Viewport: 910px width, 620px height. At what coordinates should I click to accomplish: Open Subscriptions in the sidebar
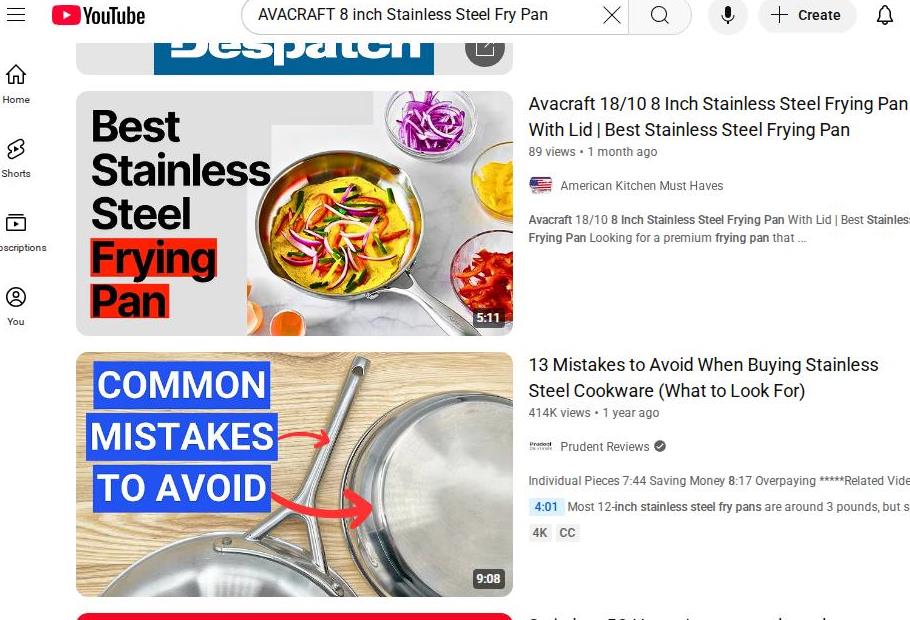point(17,232)
